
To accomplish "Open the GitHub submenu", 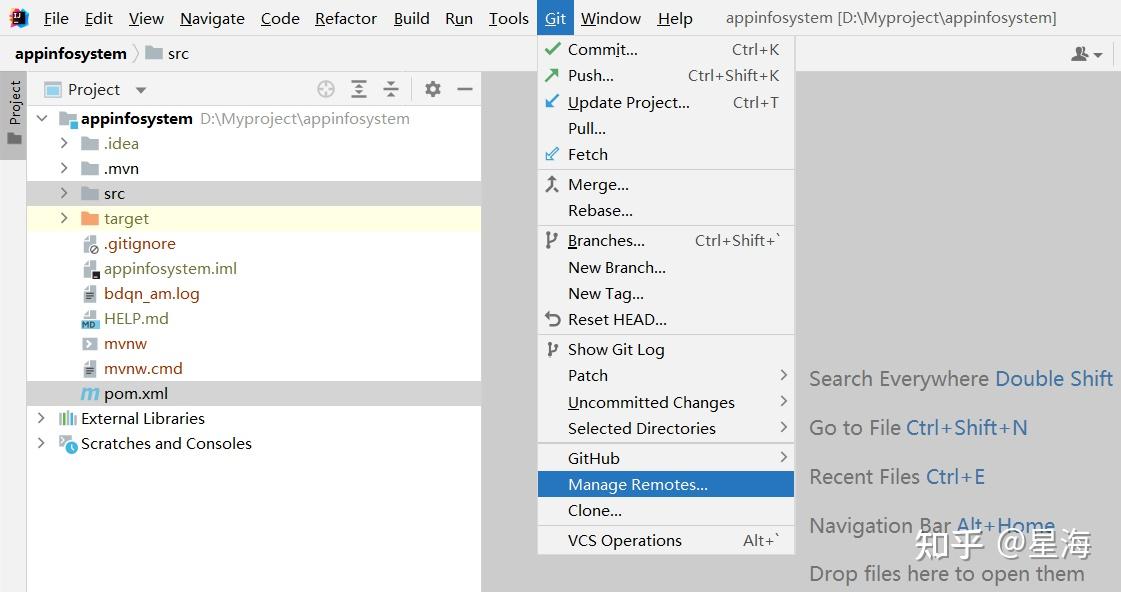I will [594, 458].
